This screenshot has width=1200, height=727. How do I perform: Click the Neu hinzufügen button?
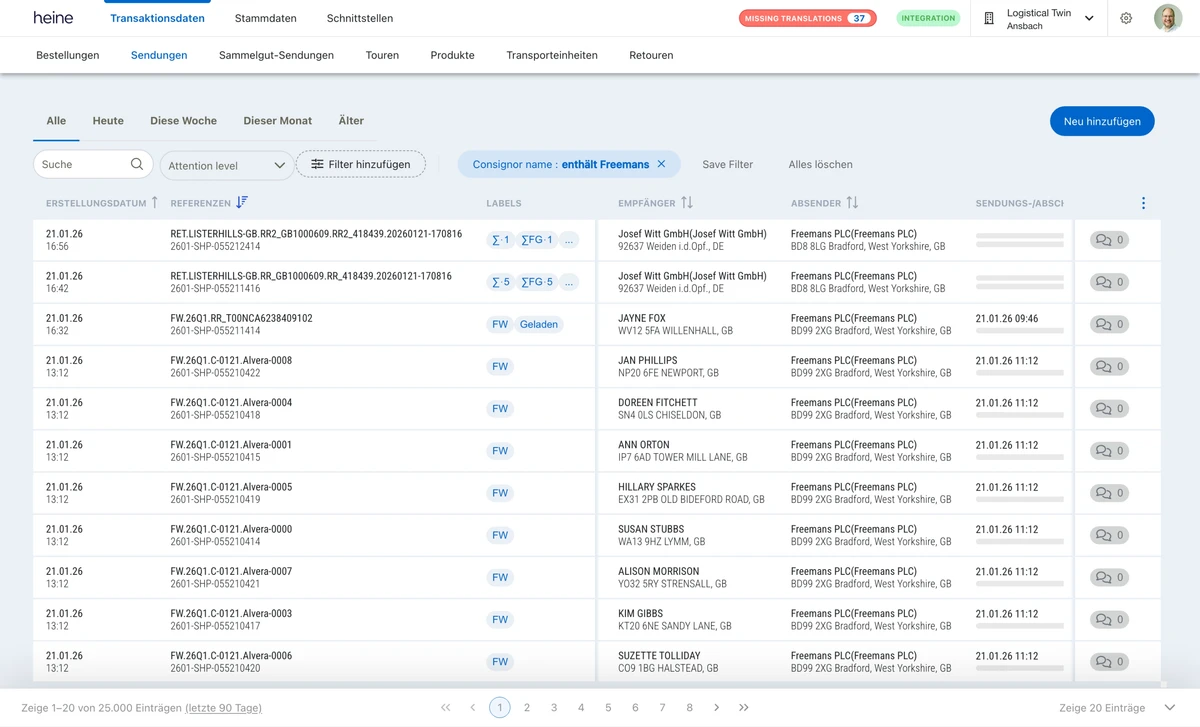coord(1102,120)
